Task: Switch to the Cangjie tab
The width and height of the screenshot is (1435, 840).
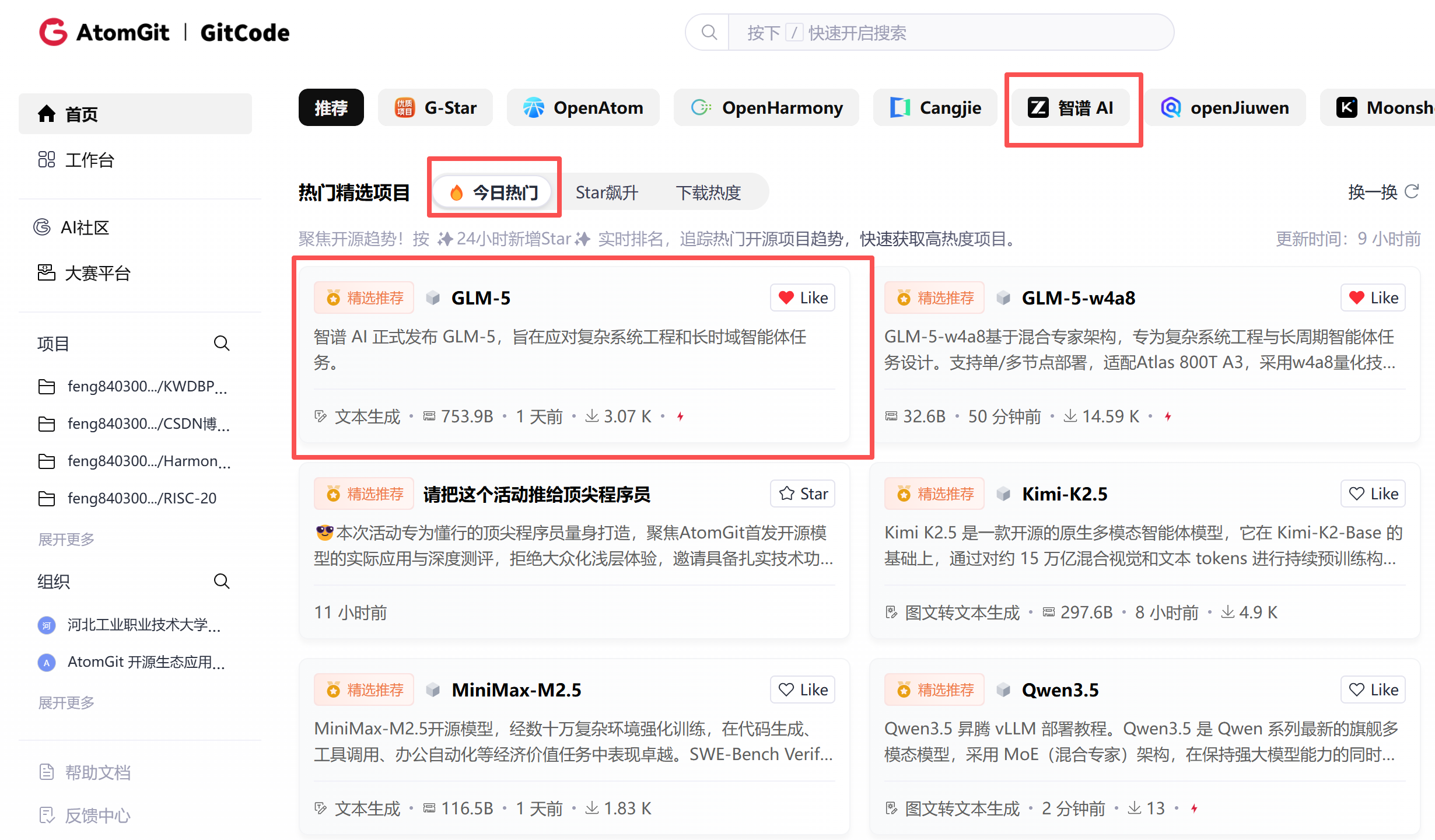Action: tap(936, 108)
